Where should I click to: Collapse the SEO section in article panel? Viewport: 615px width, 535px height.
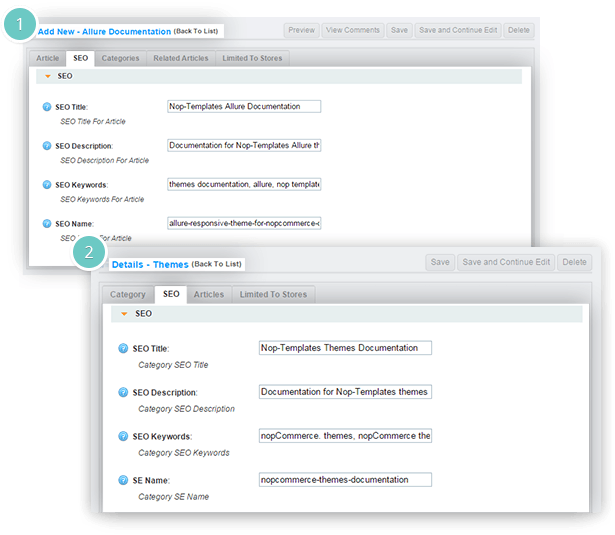point(48,76)
